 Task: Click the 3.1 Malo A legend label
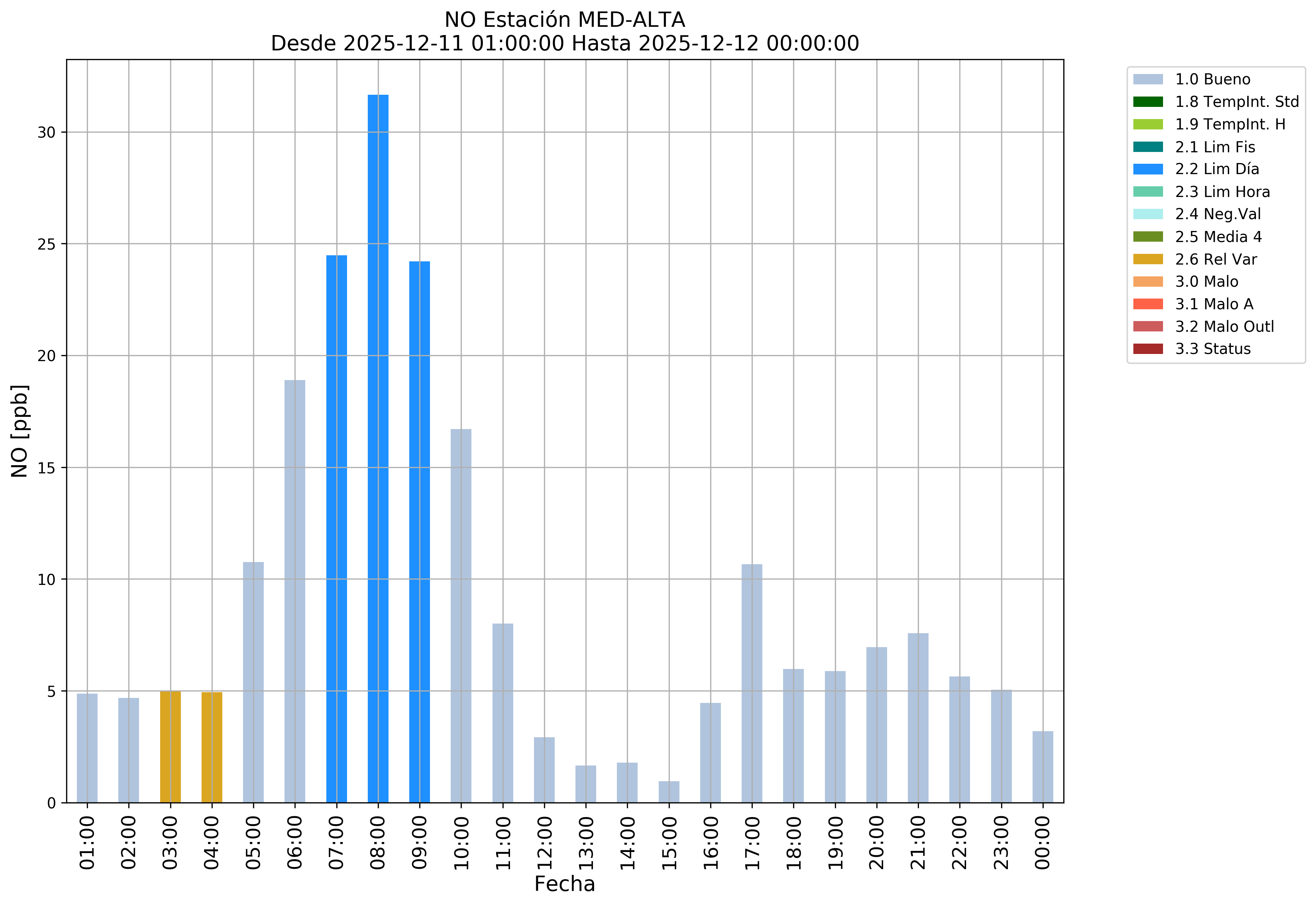click(1214, 304)
